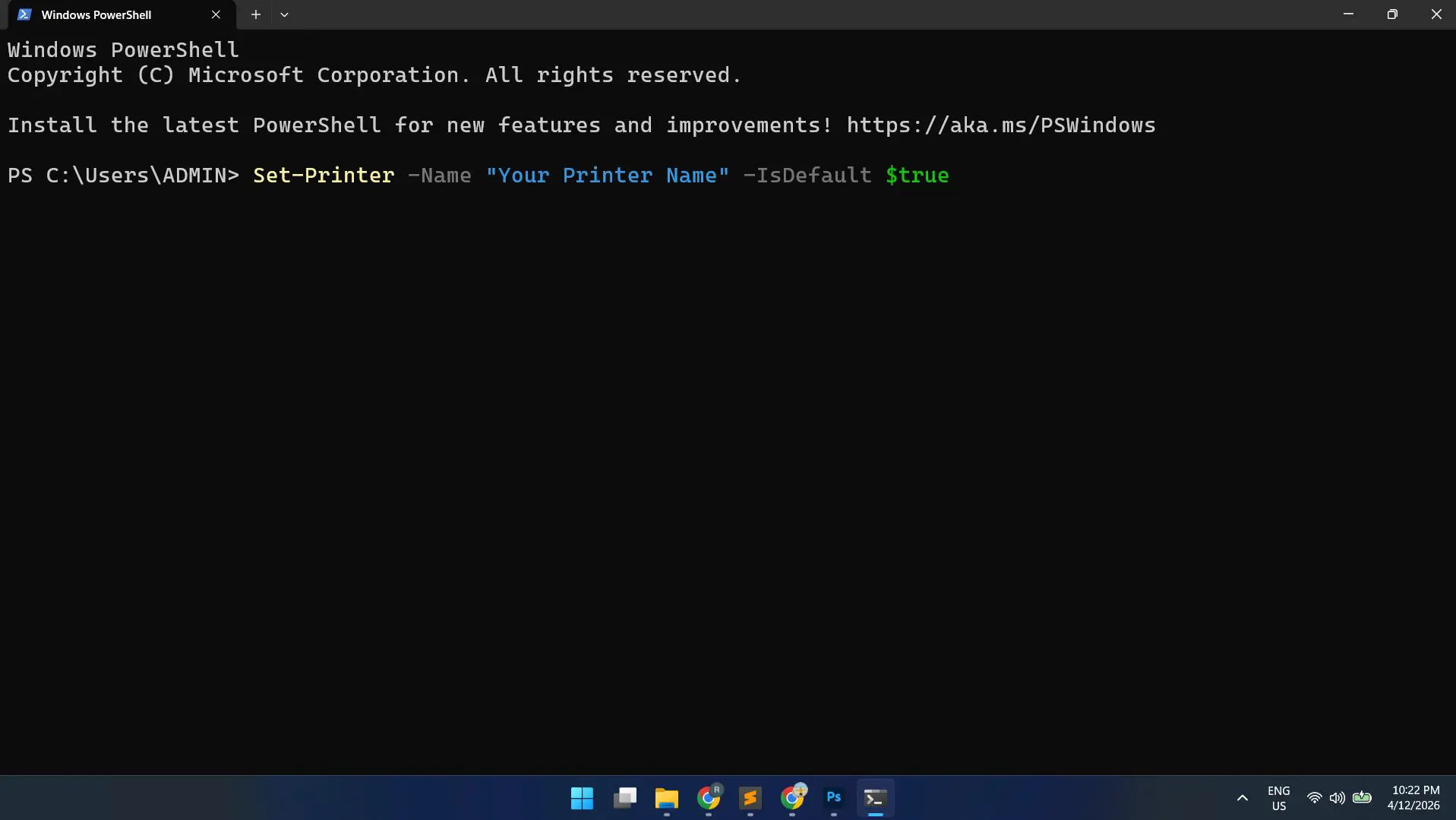1456x820 pixels.
Task: Launch Chrome with the R profile badge
Action: pos(709,799)
